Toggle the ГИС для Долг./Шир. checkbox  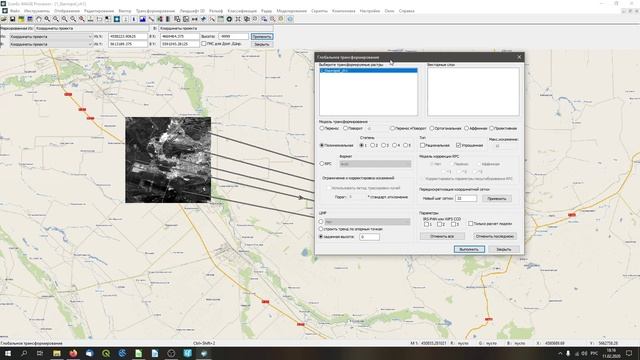tap(204, 44)
